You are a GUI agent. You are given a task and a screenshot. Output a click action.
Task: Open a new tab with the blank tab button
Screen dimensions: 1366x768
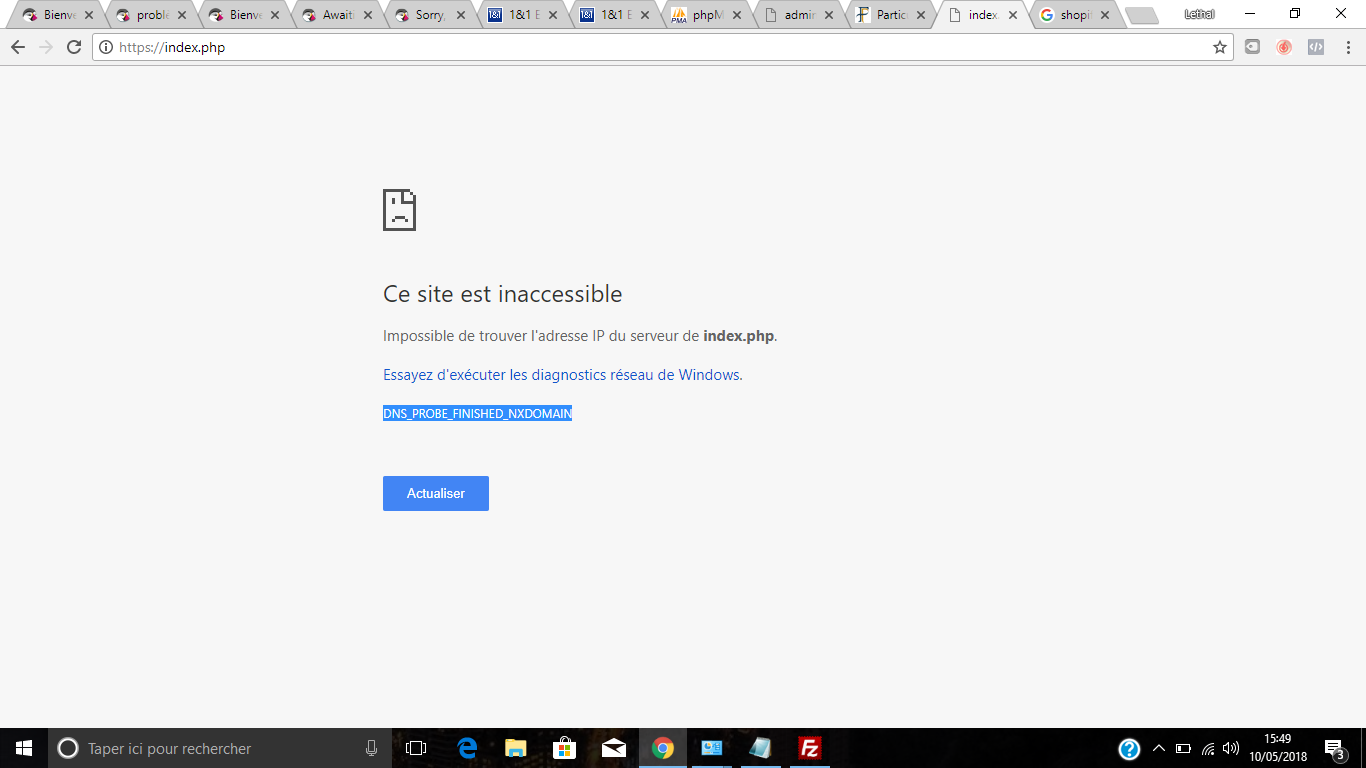point(1141,15)
